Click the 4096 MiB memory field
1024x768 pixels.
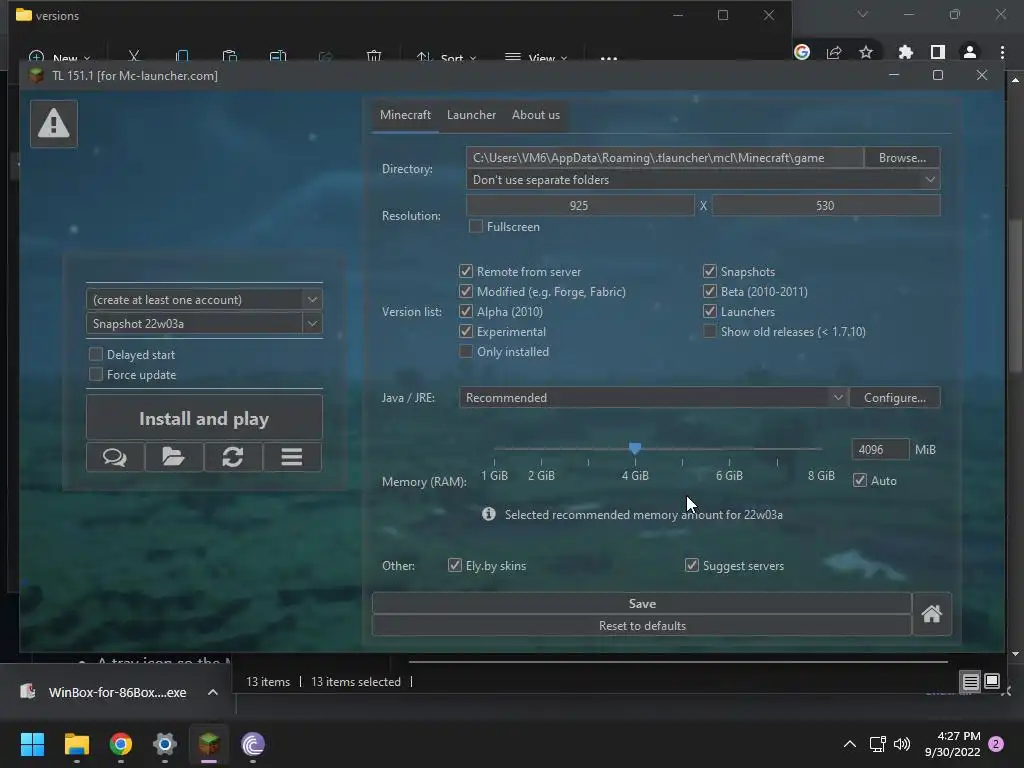tap(880, 449)
